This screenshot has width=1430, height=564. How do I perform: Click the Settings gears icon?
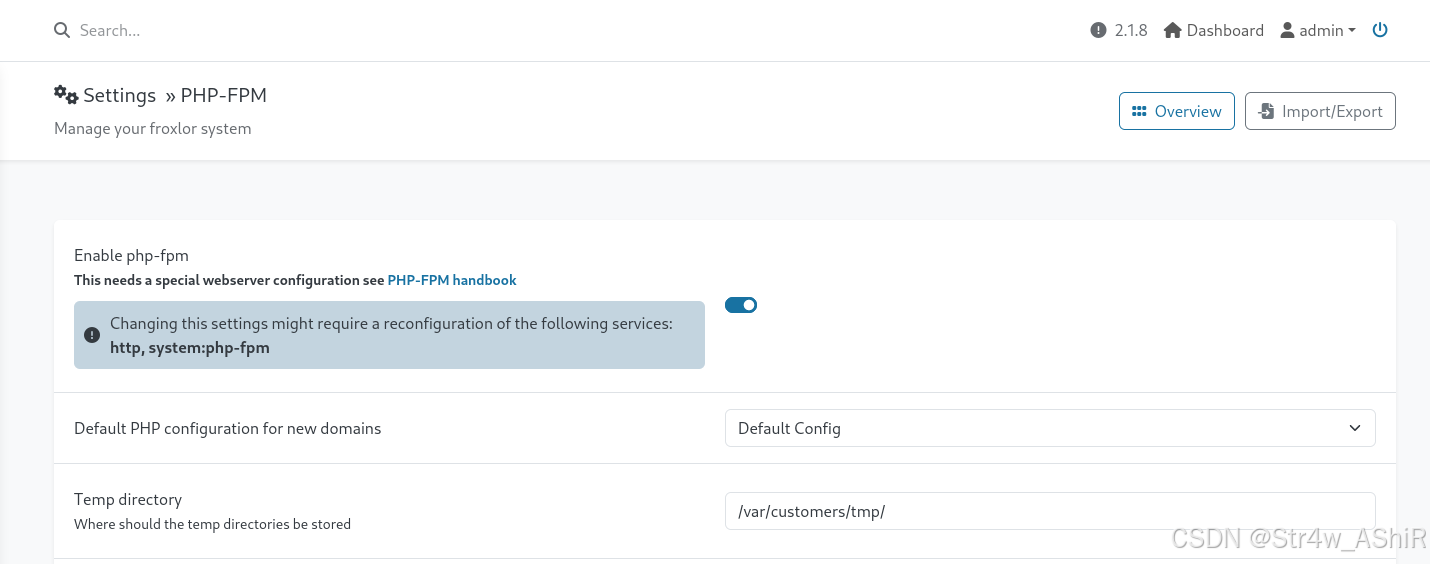(66, 95)
